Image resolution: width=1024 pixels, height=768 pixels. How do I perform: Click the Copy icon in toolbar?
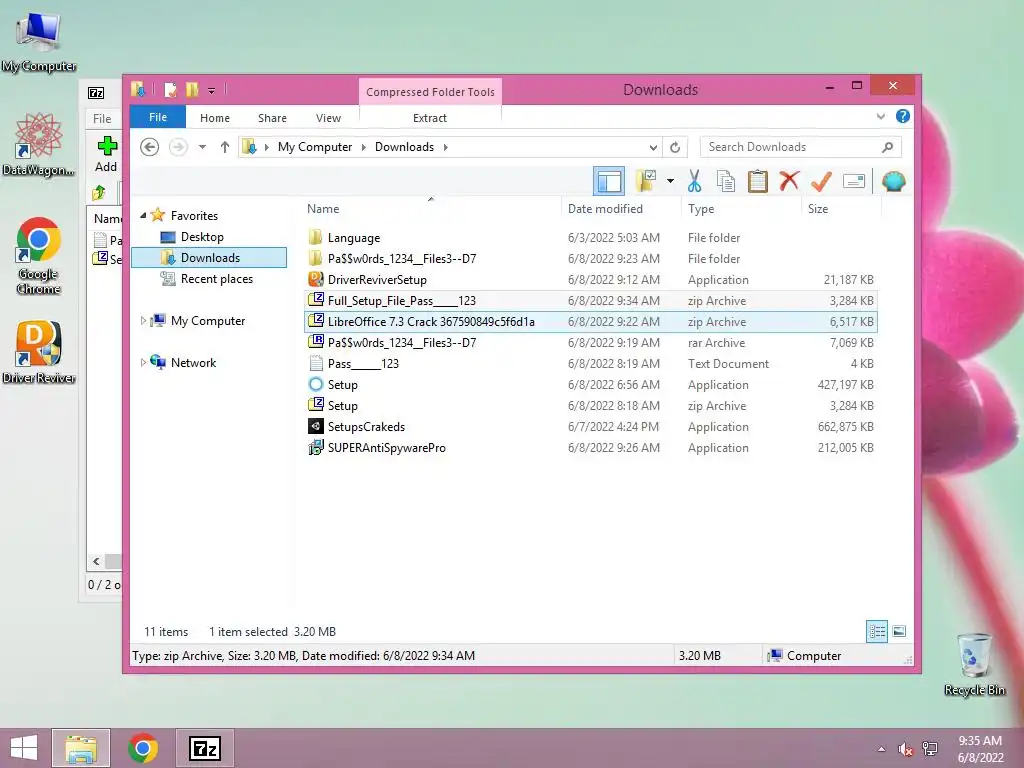pos(726,181)
